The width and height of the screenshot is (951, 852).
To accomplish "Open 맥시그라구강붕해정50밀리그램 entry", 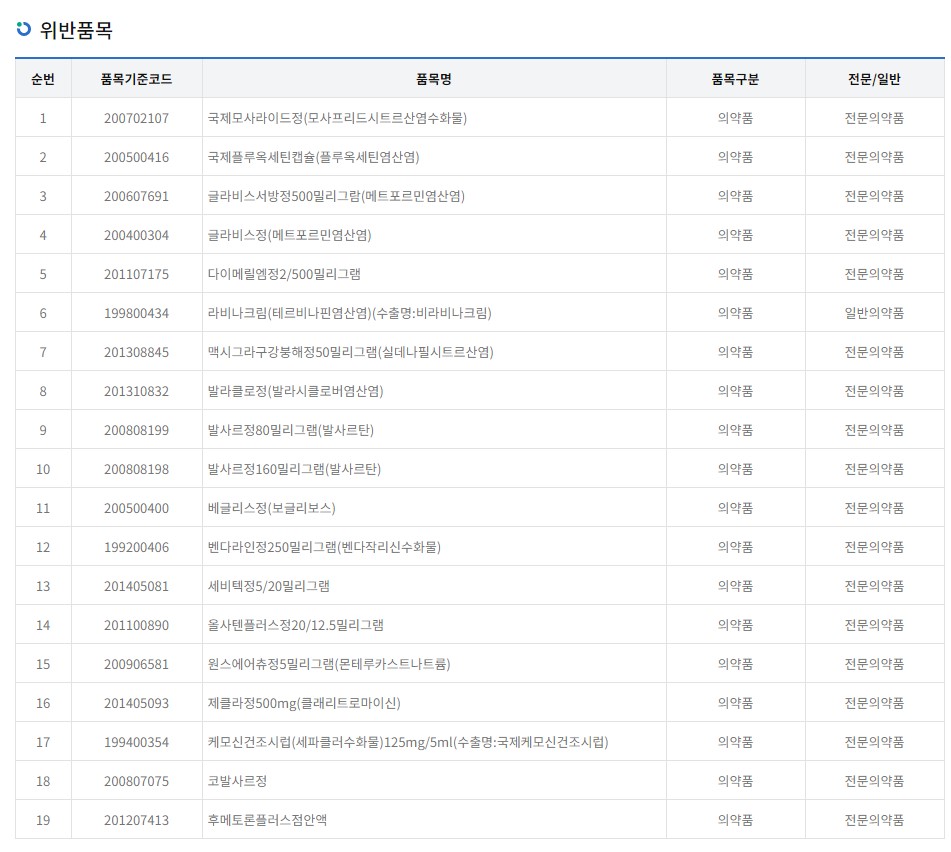I will (x=350, y=352).
